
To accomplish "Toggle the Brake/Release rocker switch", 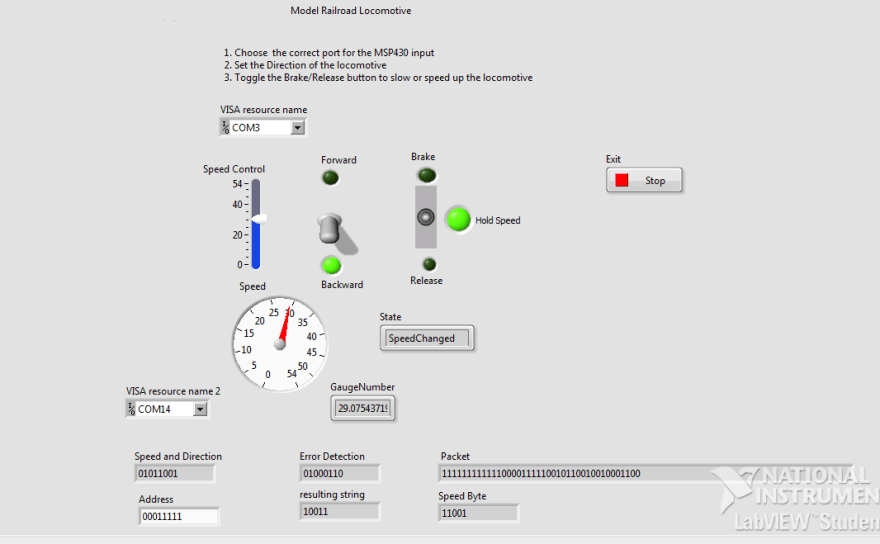I will [x=426, y=217].
